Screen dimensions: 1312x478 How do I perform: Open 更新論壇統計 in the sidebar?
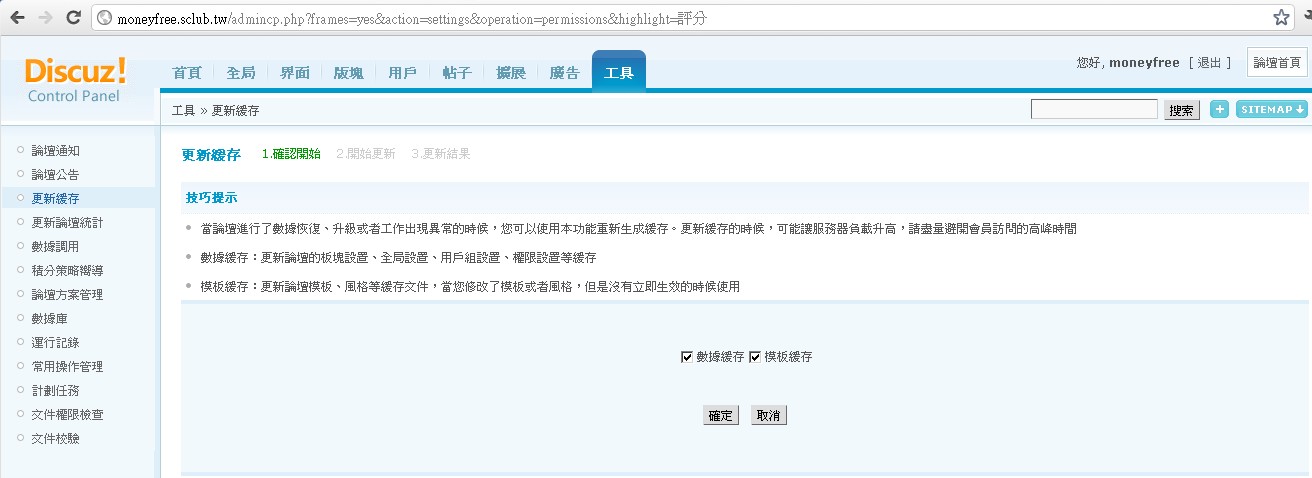68,223
